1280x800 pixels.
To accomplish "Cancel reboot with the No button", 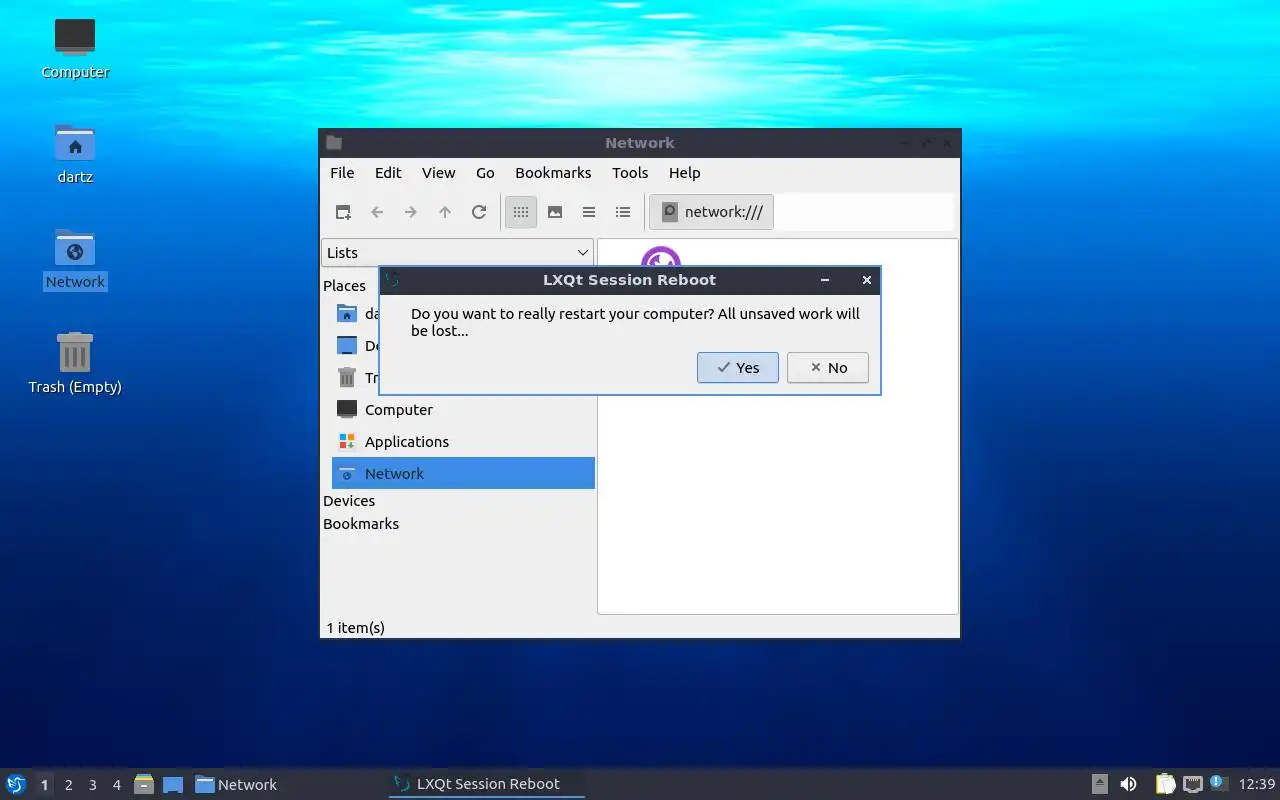I will (x=828, y=368).
